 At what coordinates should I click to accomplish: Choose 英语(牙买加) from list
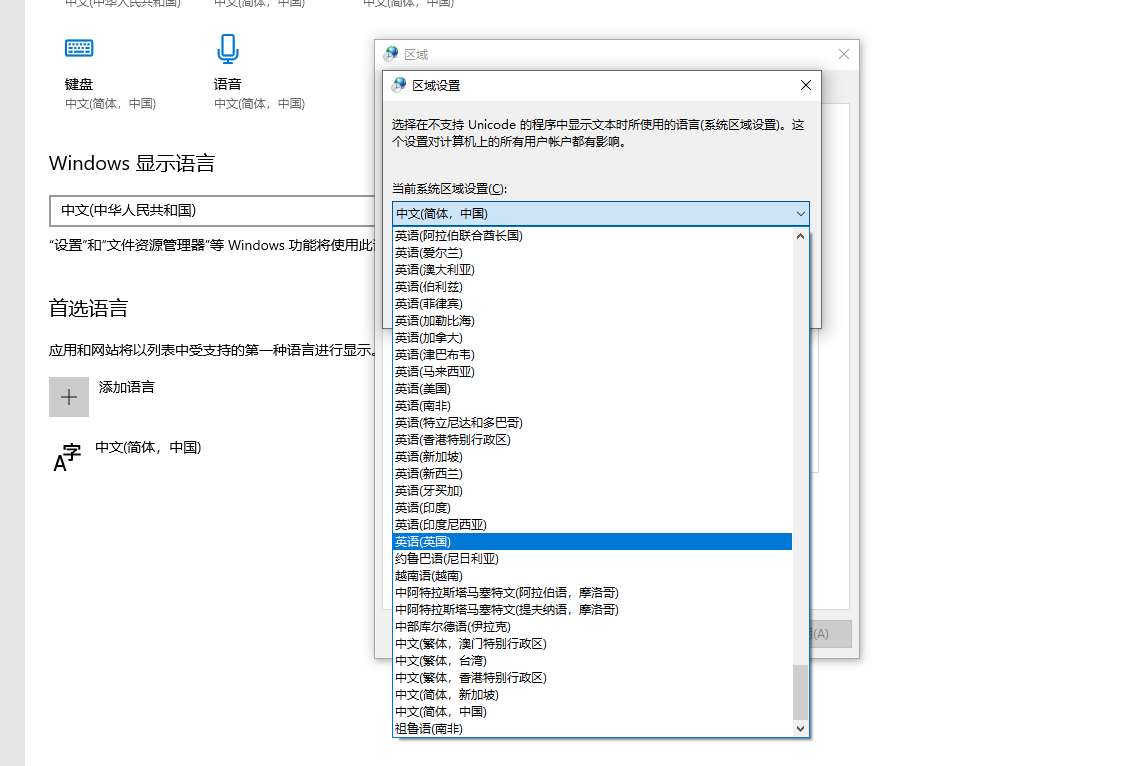(592, 491)
